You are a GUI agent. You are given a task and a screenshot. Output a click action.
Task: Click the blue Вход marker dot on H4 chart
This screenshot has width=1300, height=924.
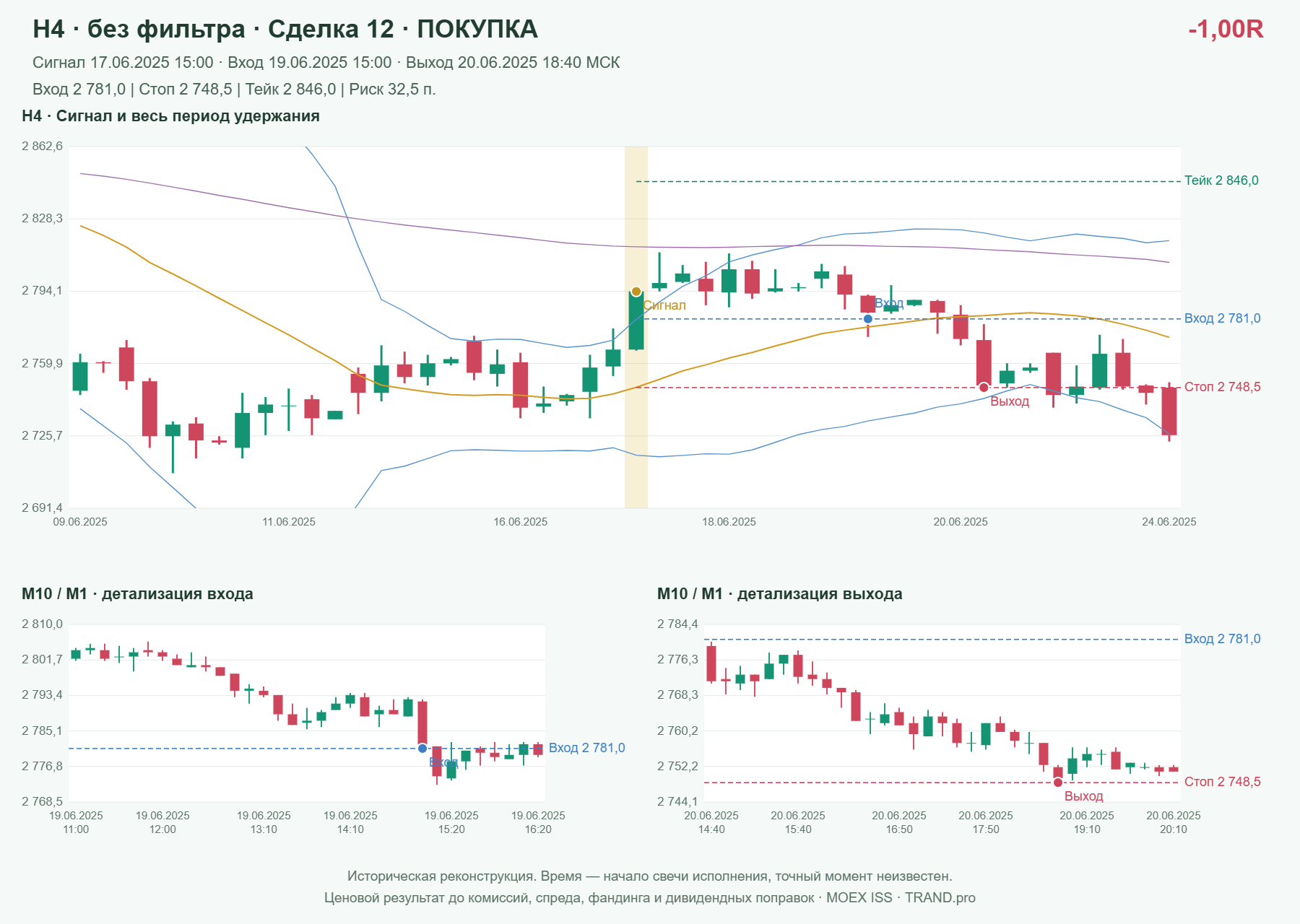[868, 319]
